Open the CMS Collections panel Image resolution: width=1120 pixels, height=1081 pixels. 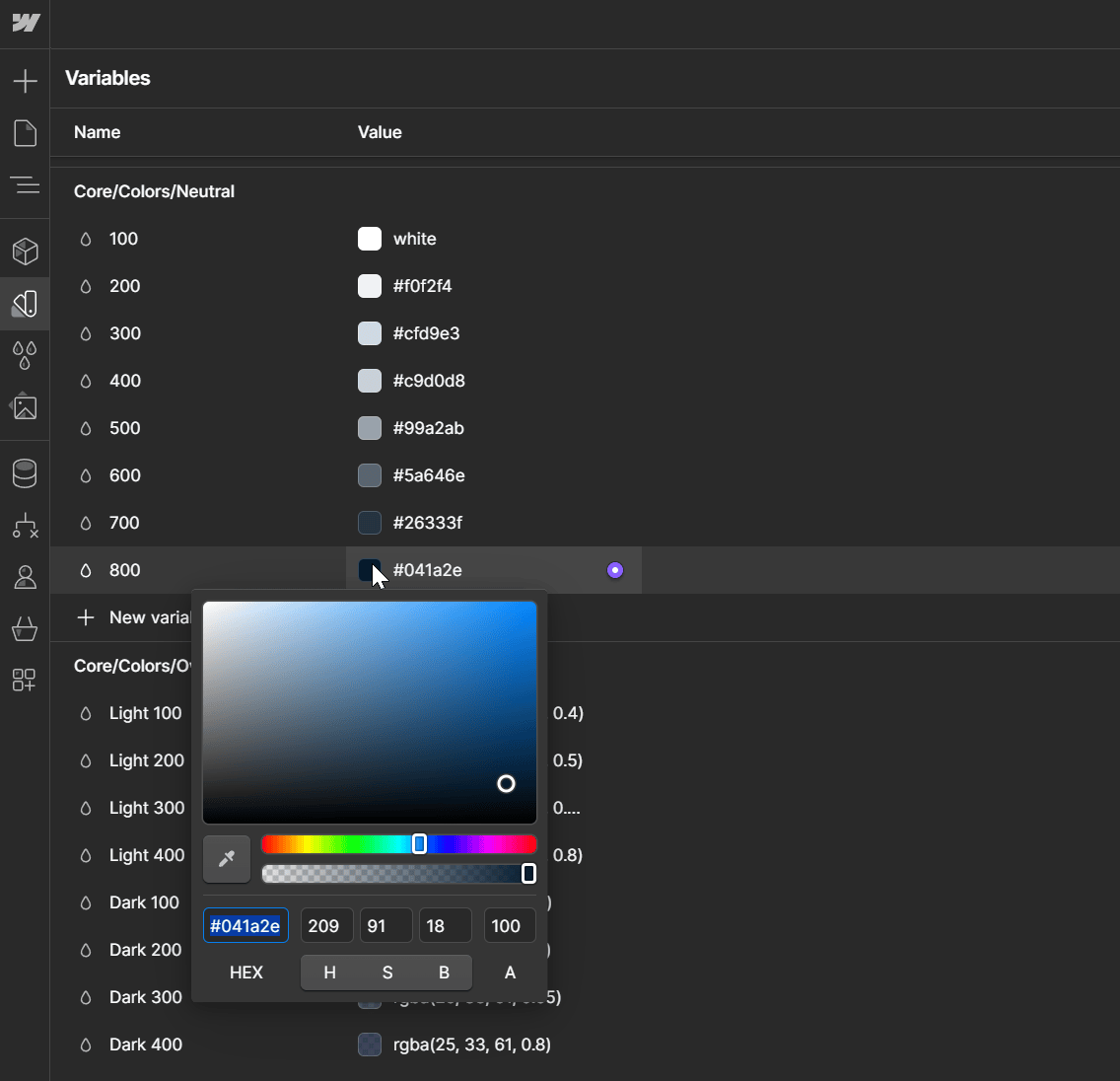click(x=25, y=472)
